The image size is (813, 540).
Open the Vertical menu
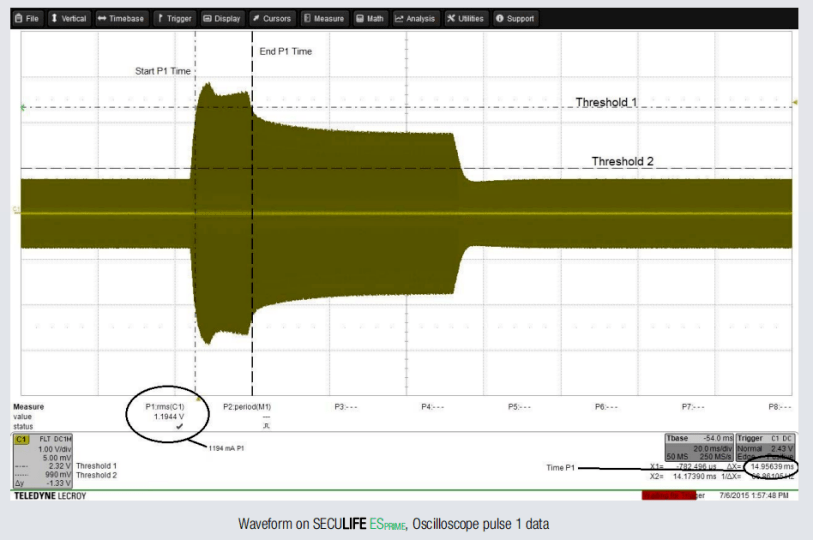tap(69, 18)
